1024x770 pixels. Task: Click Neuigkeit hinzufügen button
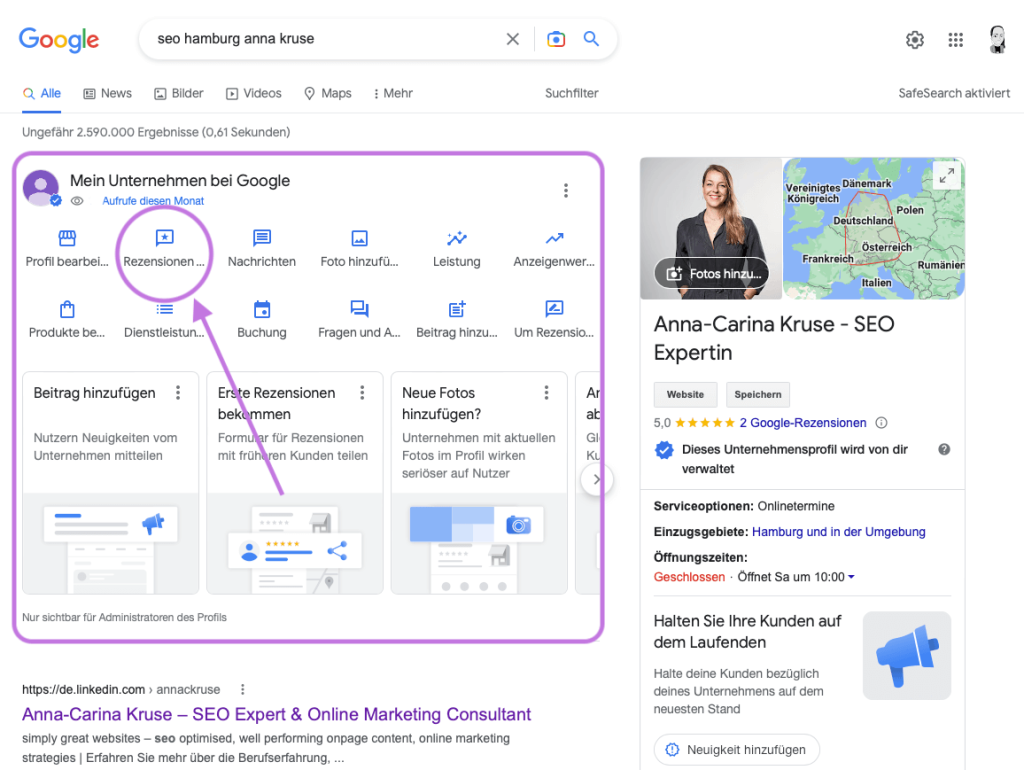pos(736,750)
